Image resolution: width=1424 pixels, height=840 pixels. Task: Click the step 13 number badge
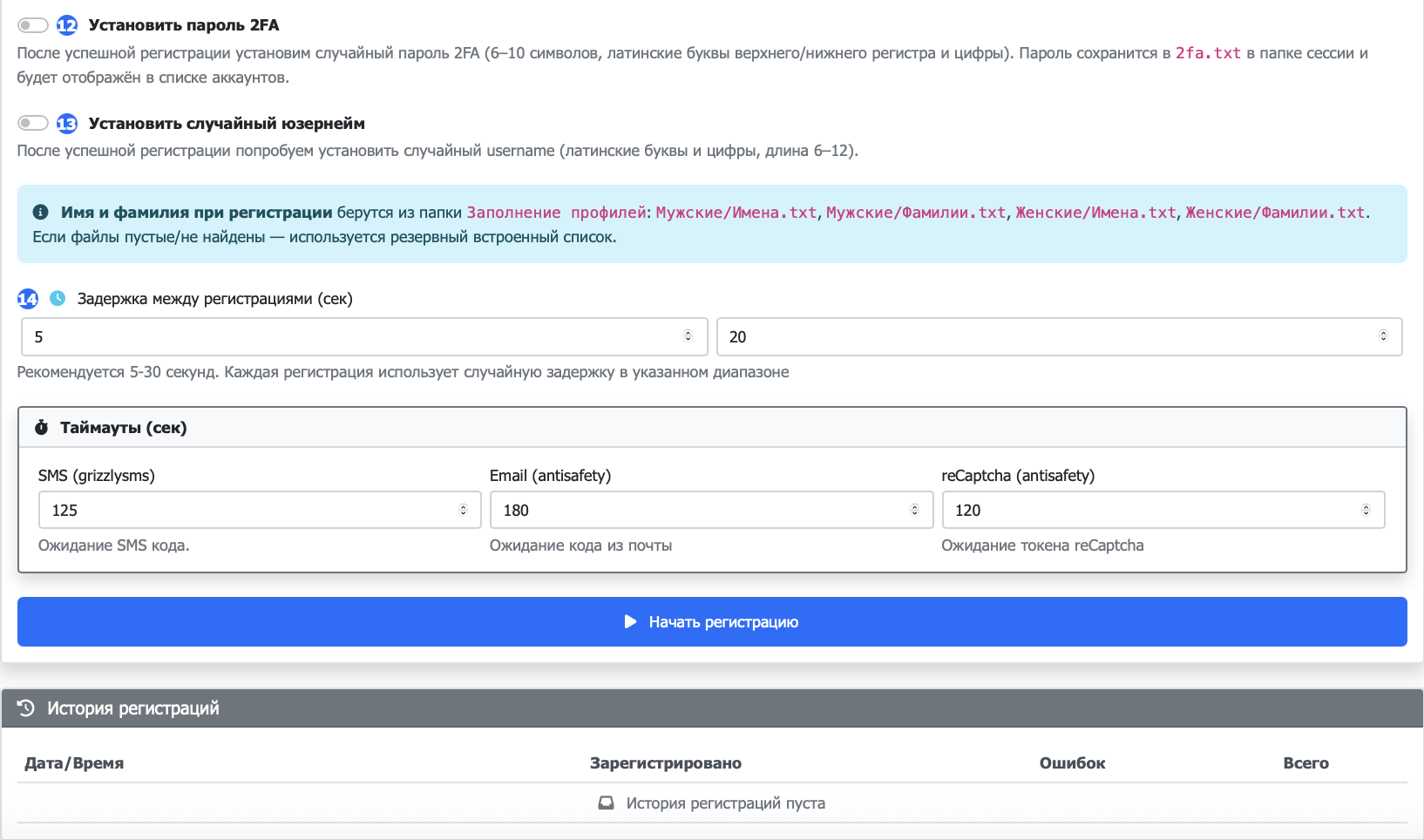[67, 124]
